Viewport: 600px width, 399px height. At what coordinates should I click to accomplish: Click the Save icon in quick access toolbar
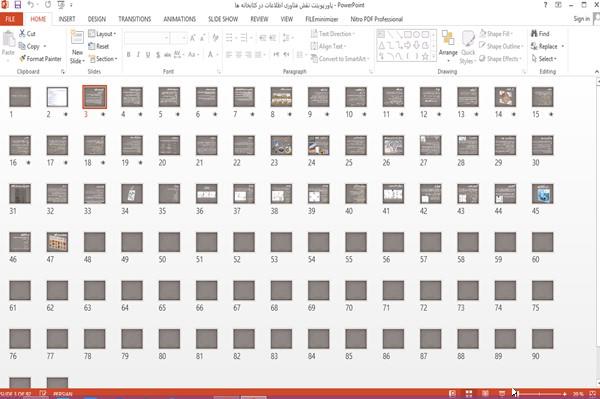[x=18, y=5]
